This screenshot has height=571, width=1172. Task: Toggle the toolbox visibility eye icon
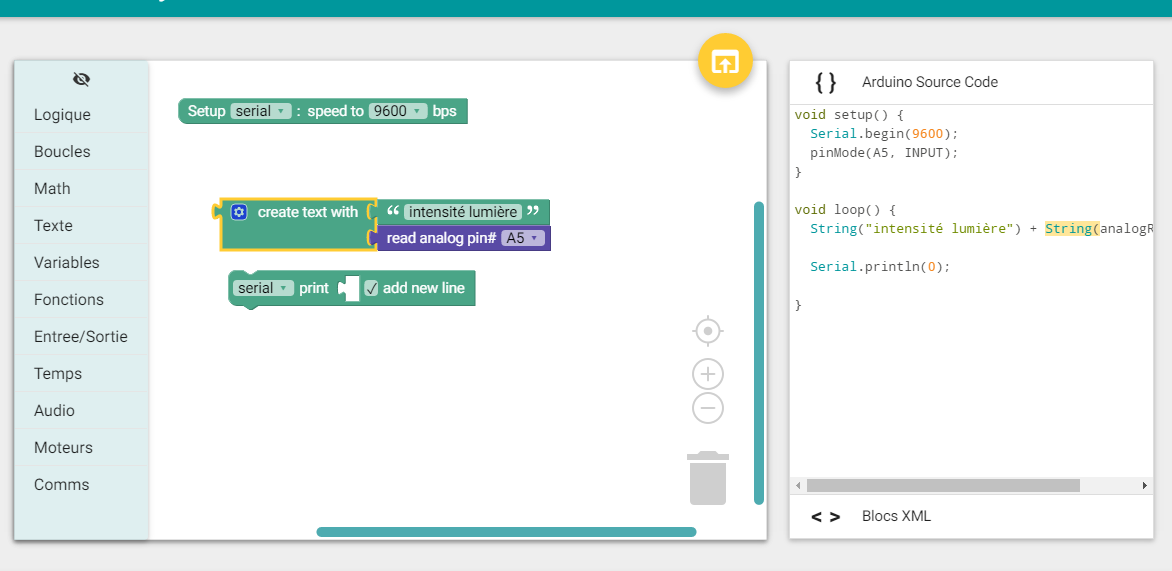point(82,79)
